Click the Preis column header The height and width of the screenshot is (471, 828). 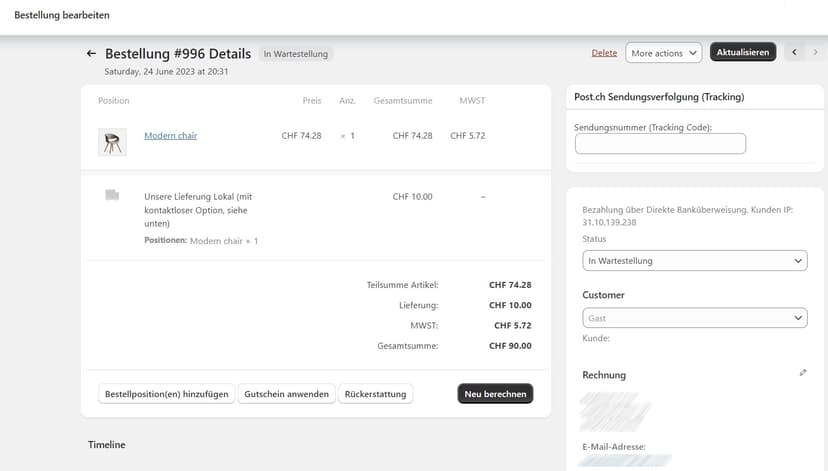point(312,100)
